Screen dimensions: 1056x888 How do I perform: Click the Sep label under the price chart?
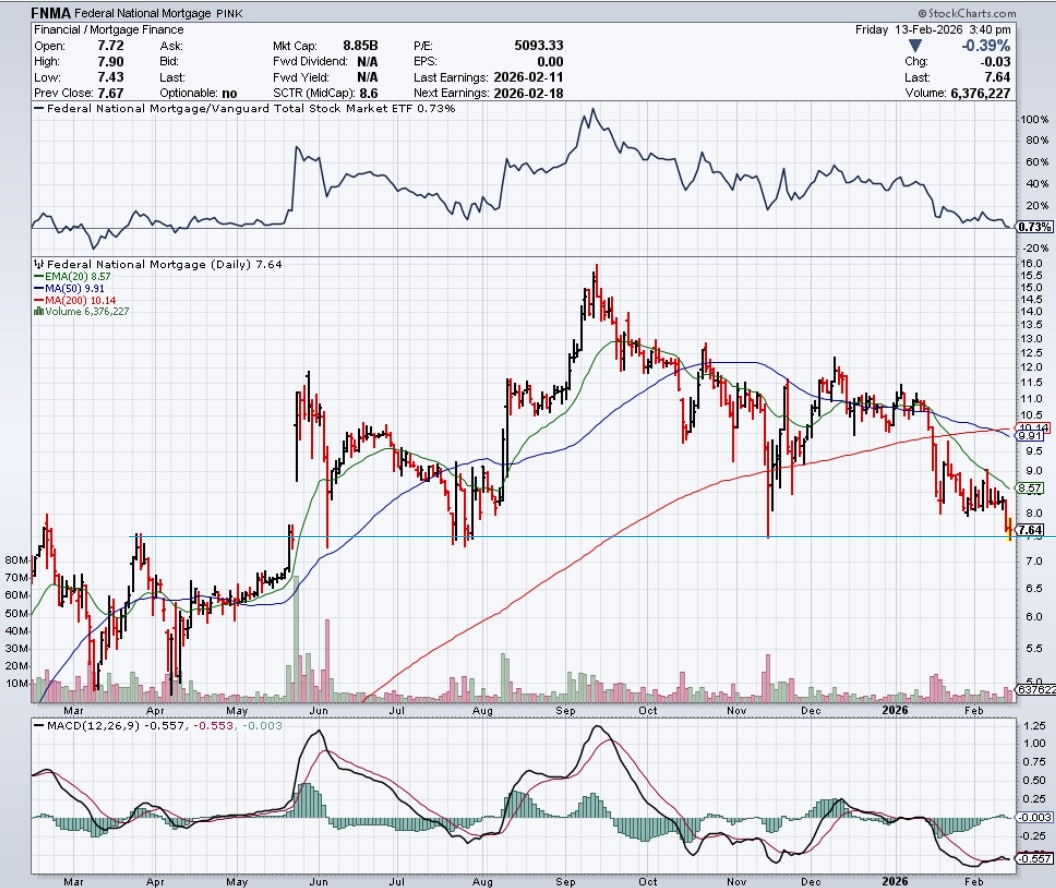566,710
